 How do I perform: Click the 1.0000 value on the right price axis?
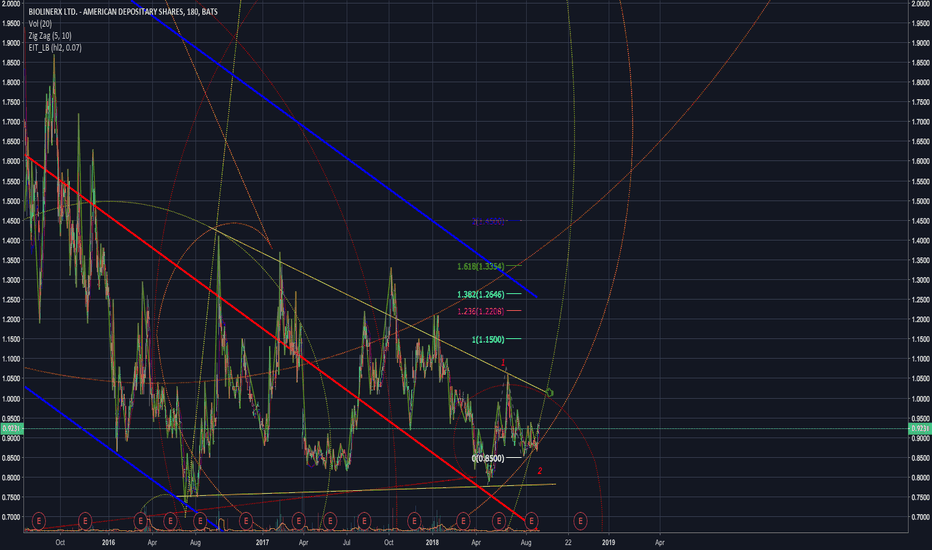pyautogui.click(x=920, y=399)
